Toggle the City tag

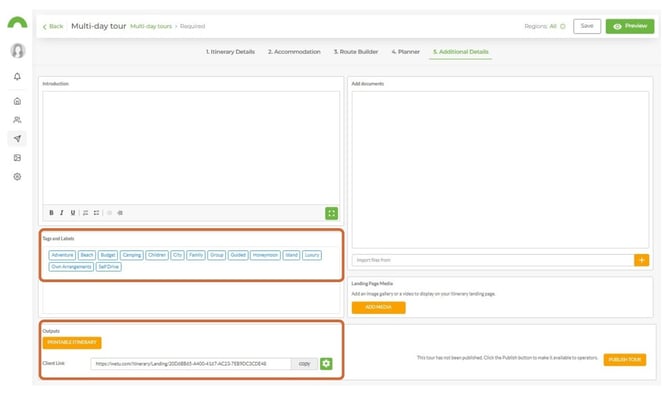pyautogui.click(x=177, y=255)
